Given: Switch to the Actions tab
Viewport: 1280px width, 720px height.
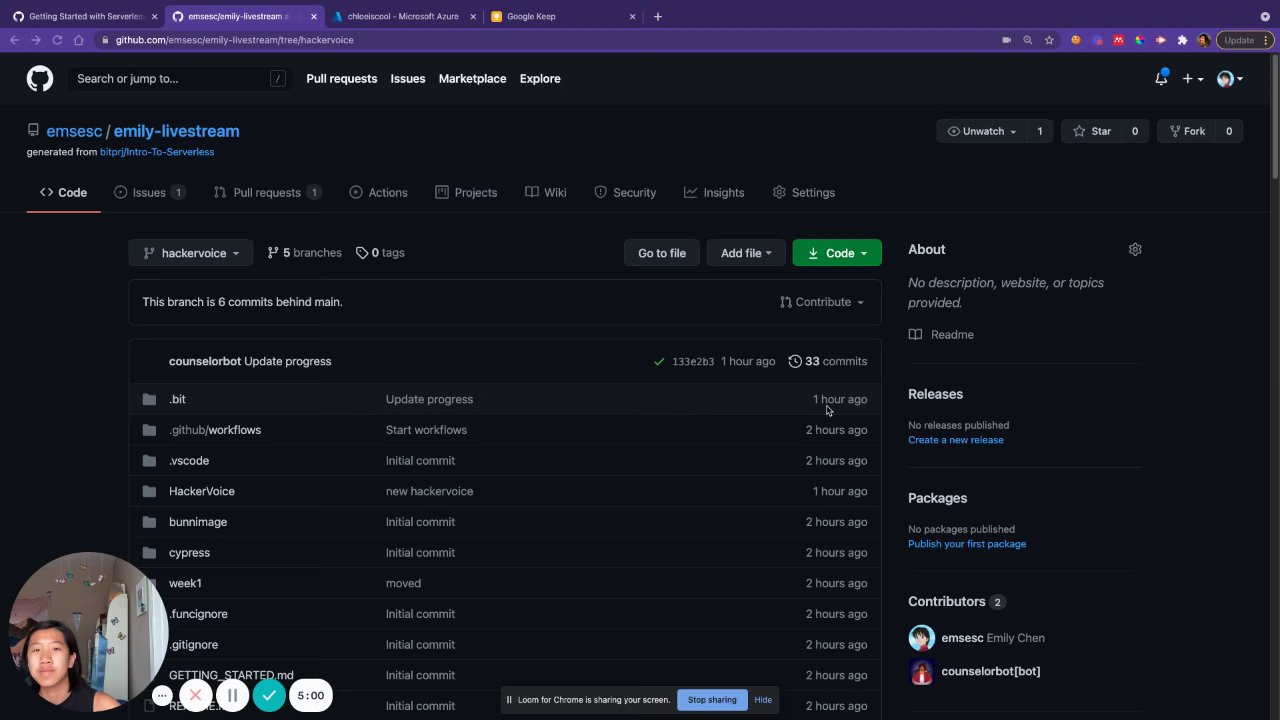Looking at the screenshot, I should (x=378, y=192).
